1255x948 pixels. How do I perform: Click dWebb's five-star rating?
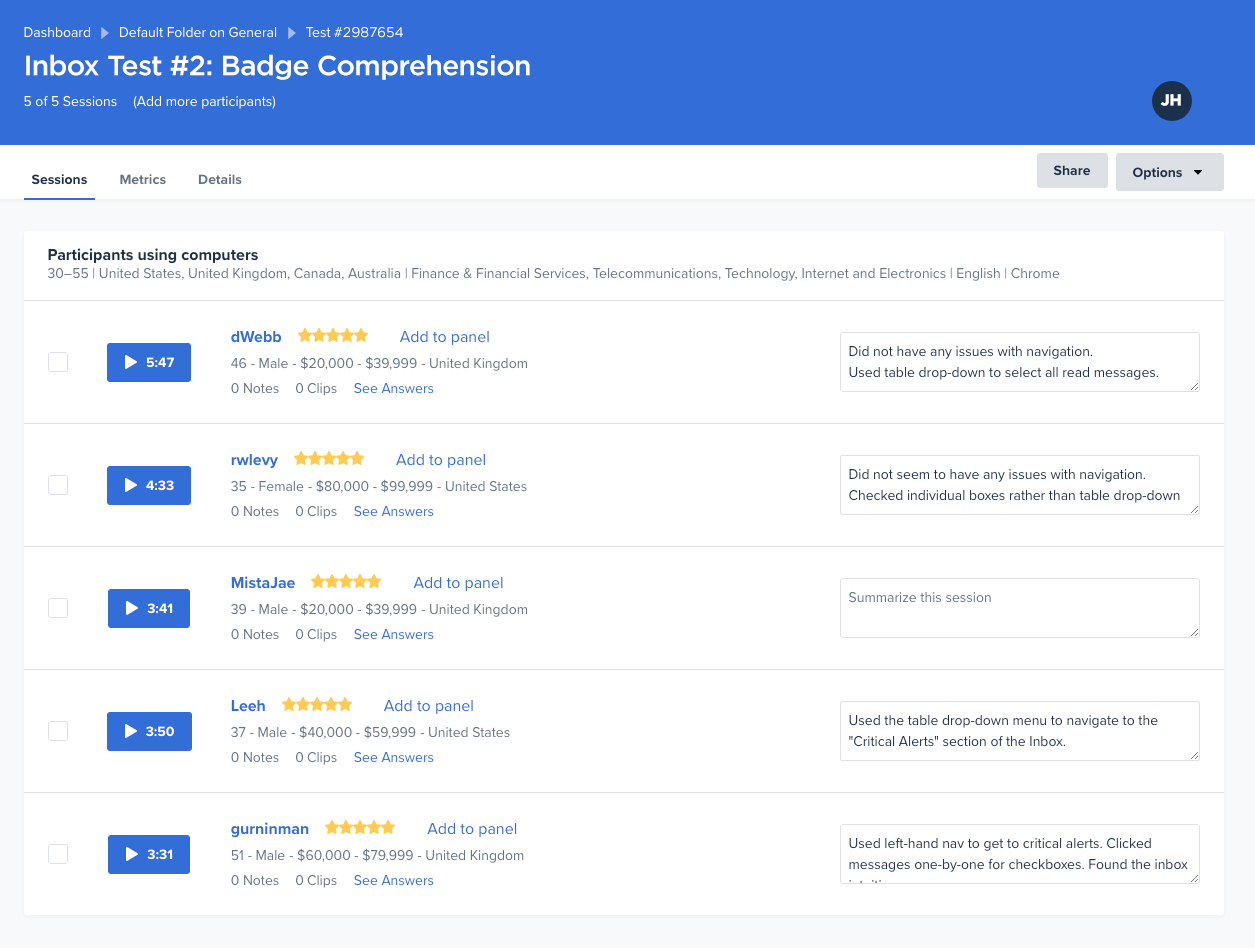(x=333, y=336)
